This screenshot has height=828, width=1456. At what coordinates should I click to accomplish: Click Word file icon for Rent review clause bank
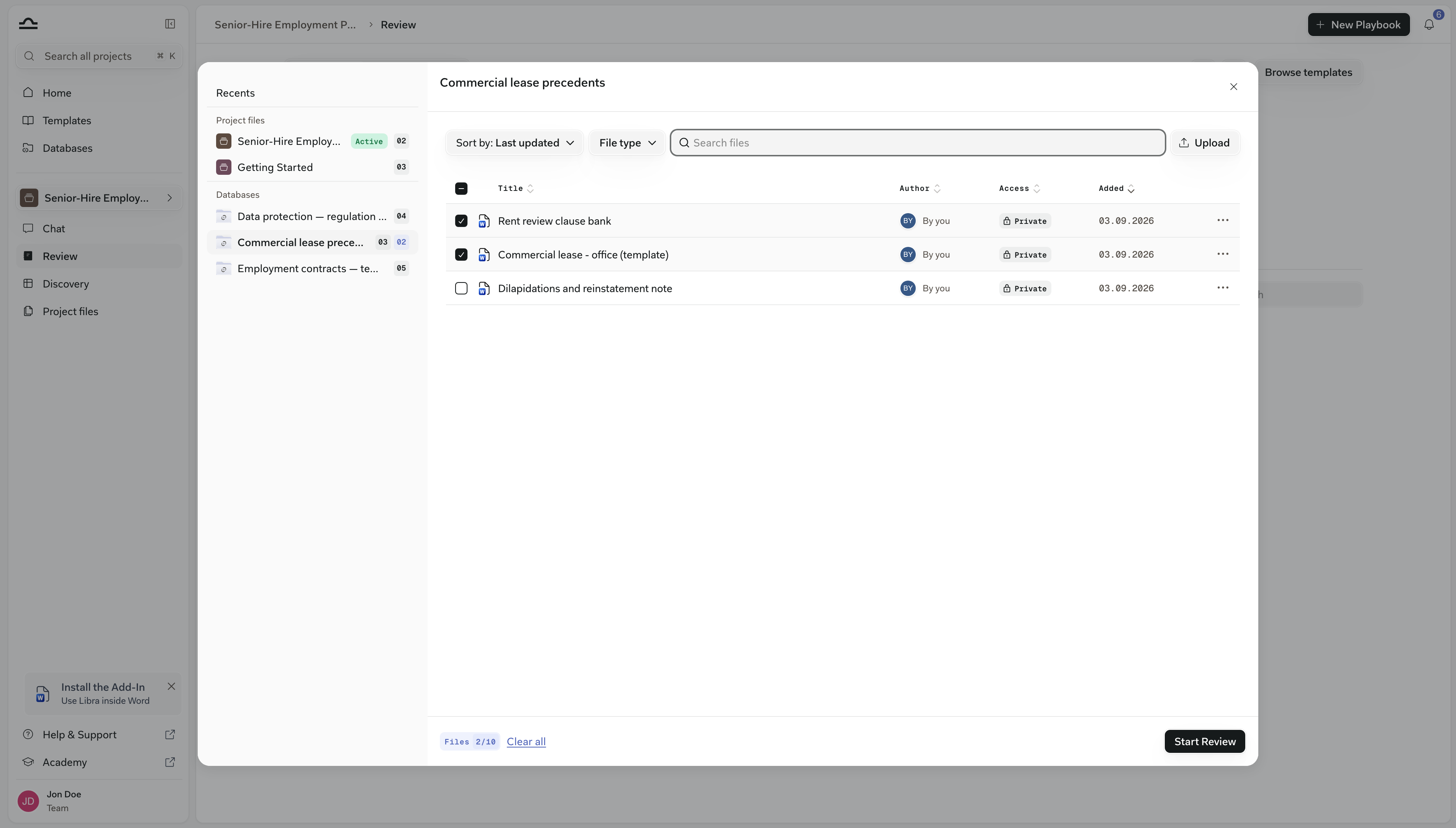coord(484,221)
